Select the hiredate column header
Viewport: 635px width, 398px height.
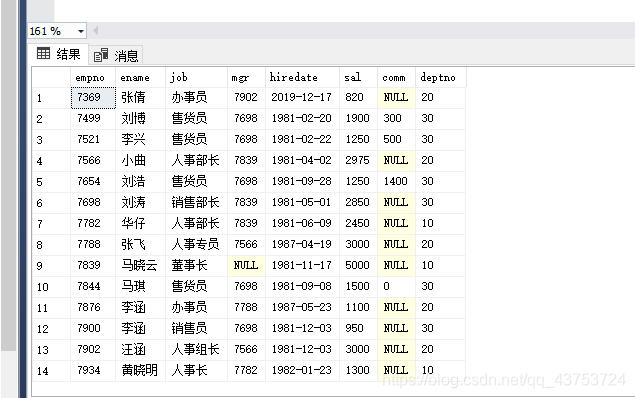[x=302, y=77]
